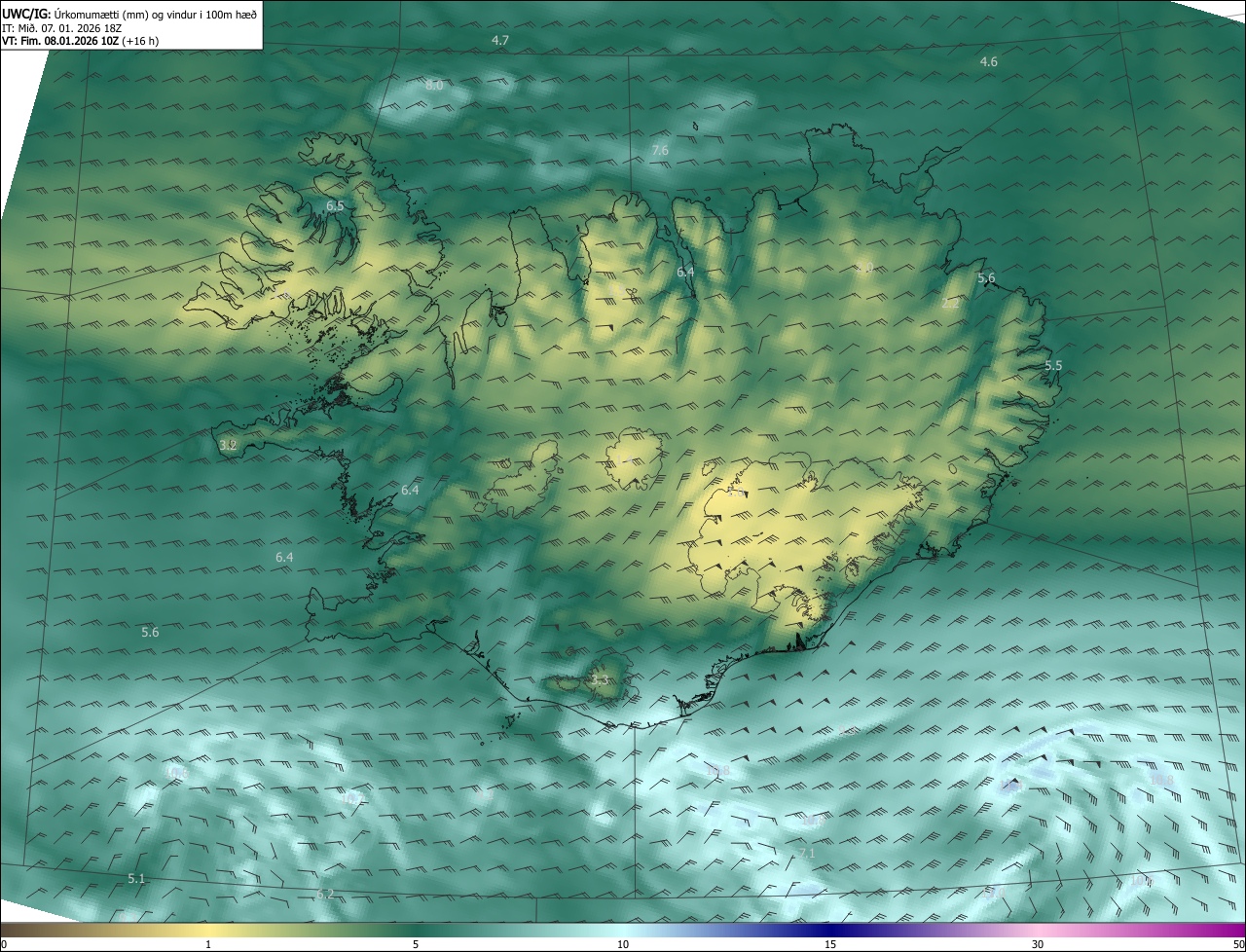Click the 6.2 value near the bottom edge
The image size is (1246, 952).
(325, 895)
